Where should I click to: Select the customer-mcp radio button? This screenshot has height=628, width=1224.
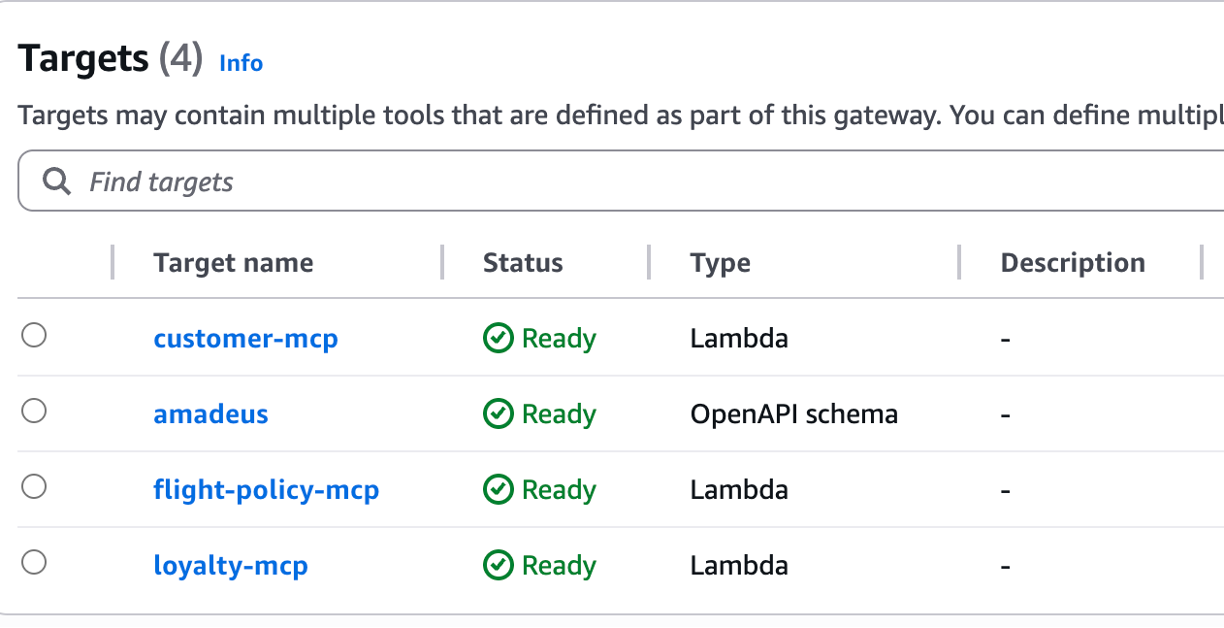(x=34, y=336)
